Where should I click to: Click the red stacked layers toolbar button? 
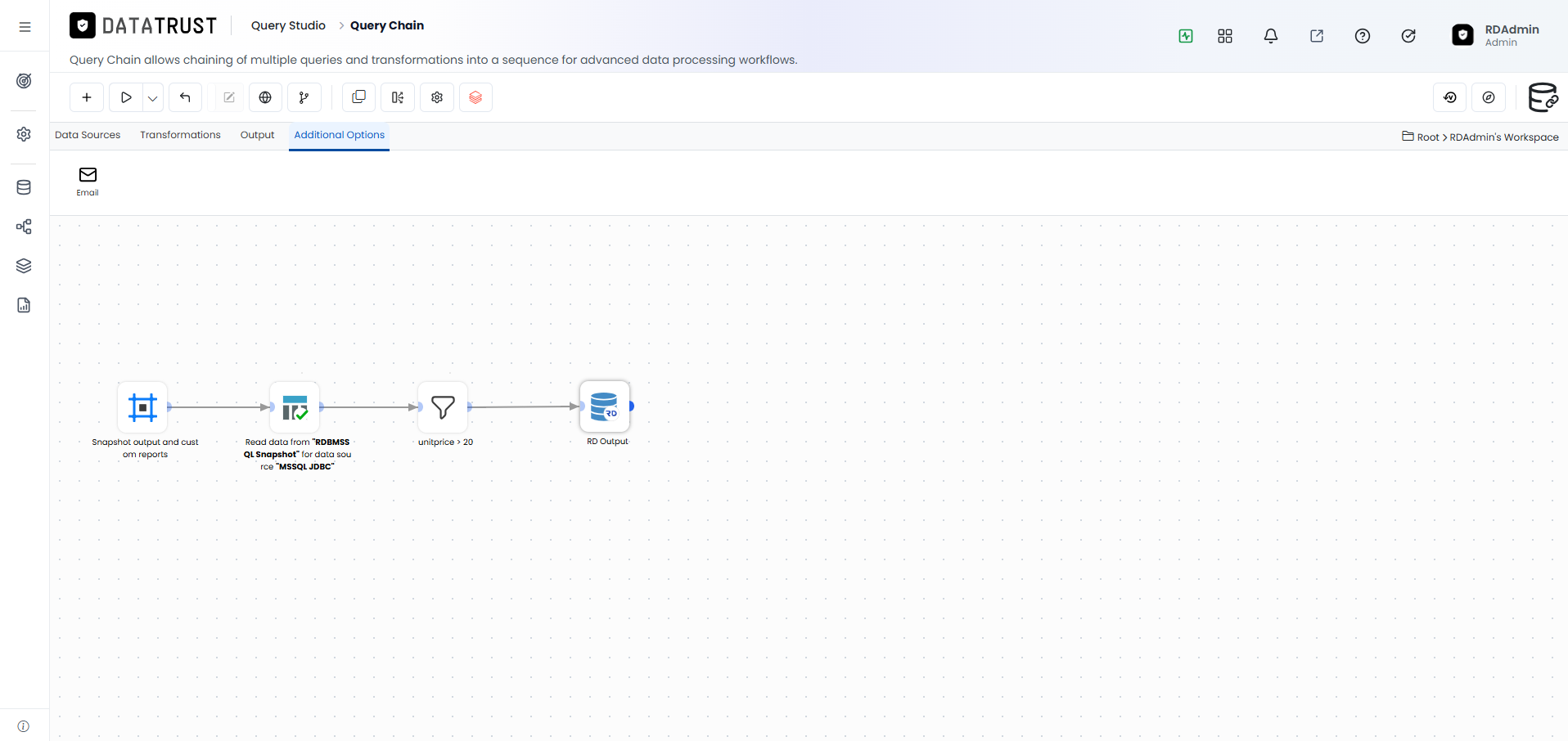point(475,97)
